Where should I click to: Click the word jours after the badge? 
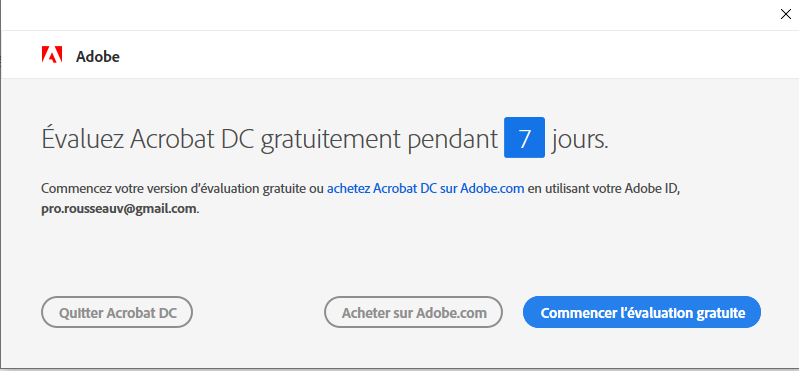(580, 140)
